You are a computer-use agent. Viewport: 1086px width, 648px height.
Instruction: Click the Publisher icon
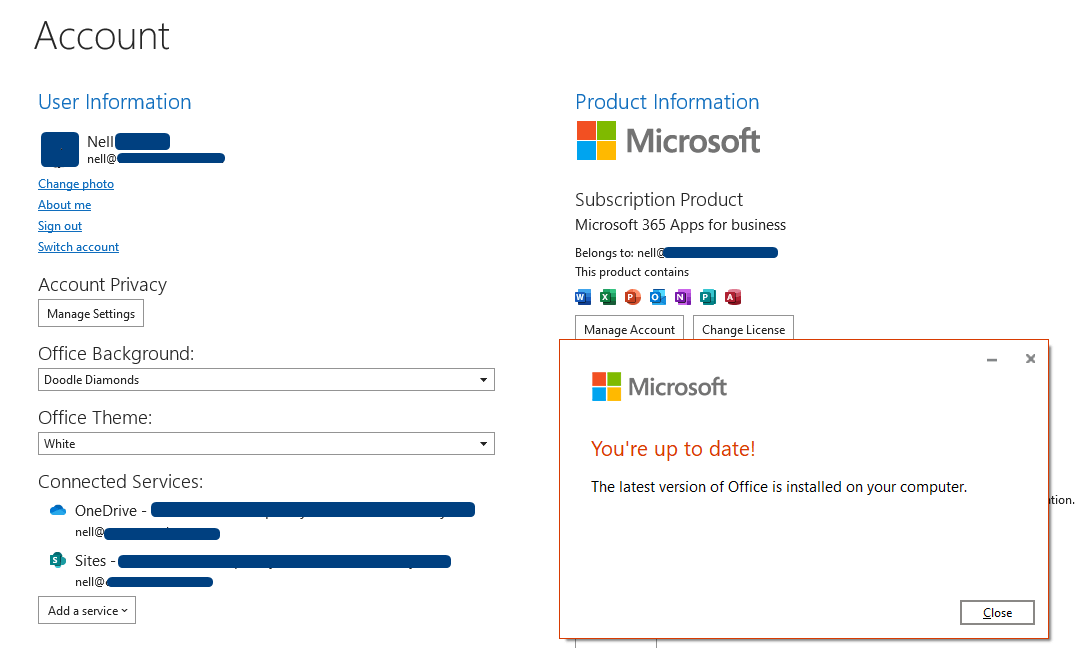coord(708,297)
